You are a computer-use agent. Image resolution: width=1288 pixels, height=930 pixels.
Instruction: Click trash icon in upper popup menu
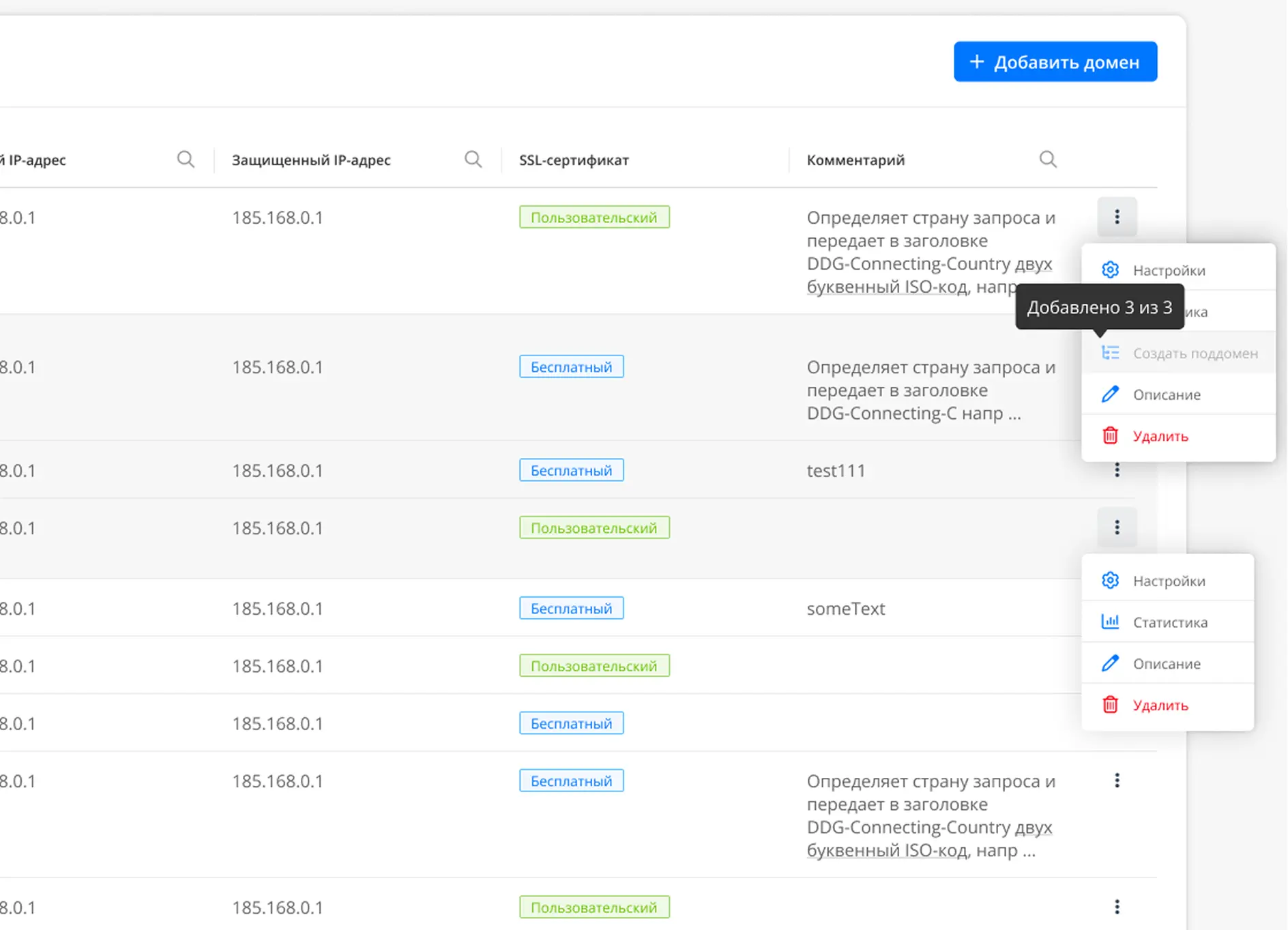tap(1110, 435)
